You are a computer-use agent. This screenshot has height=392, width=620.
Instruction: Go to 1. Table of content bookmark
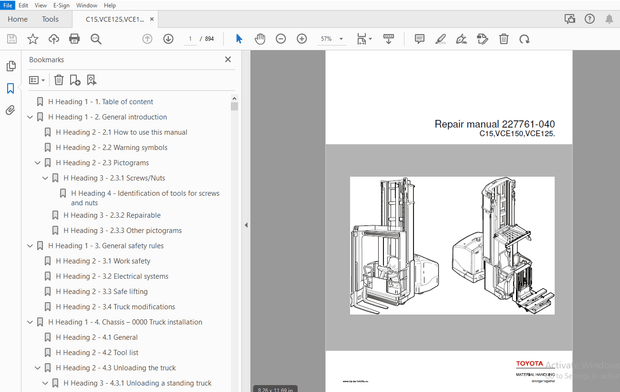coord(100,102)
